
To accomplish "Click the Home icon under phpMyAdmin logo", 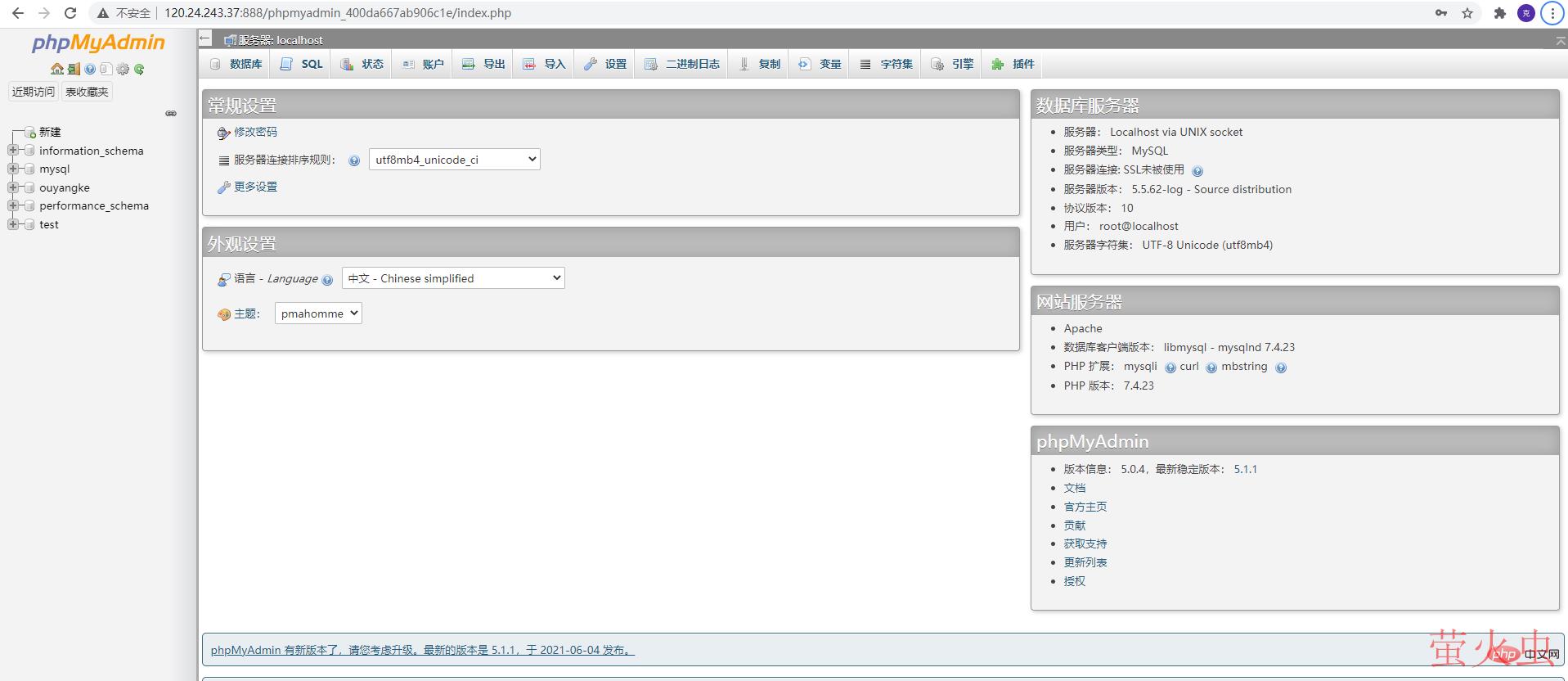I will (x=56, y=70).
